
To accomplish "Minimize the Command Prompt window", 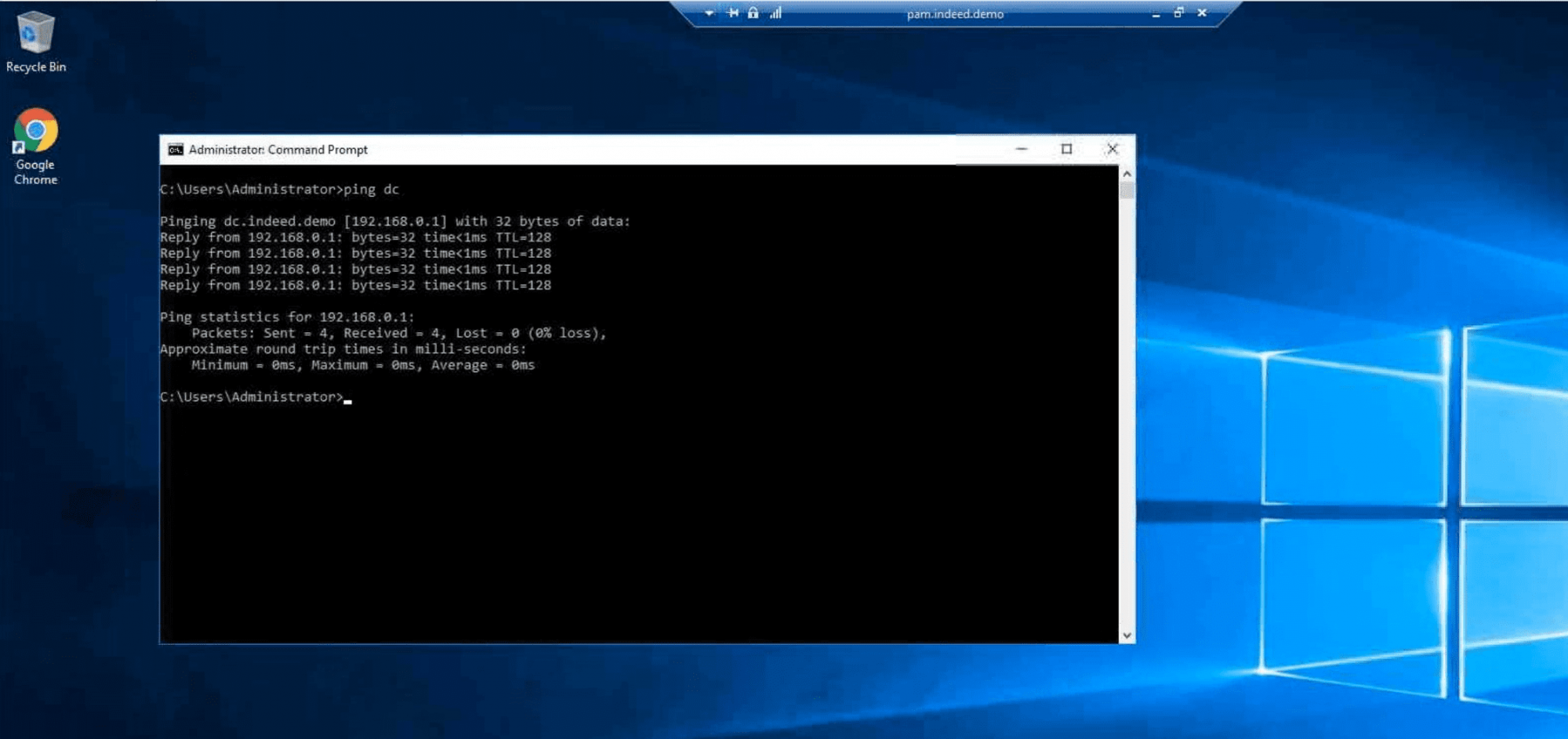I will tap(1022, 149).
